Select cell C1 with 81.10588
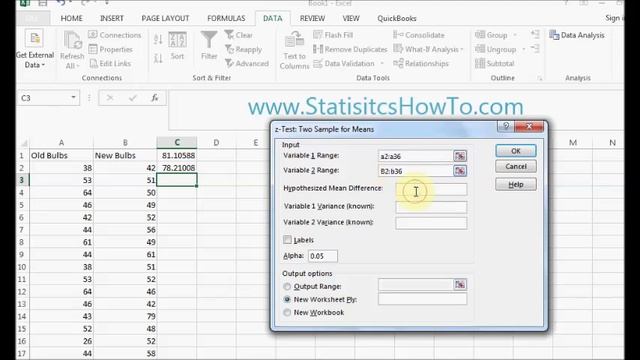This screenshot has height=360, width=640. coord(177,156)
